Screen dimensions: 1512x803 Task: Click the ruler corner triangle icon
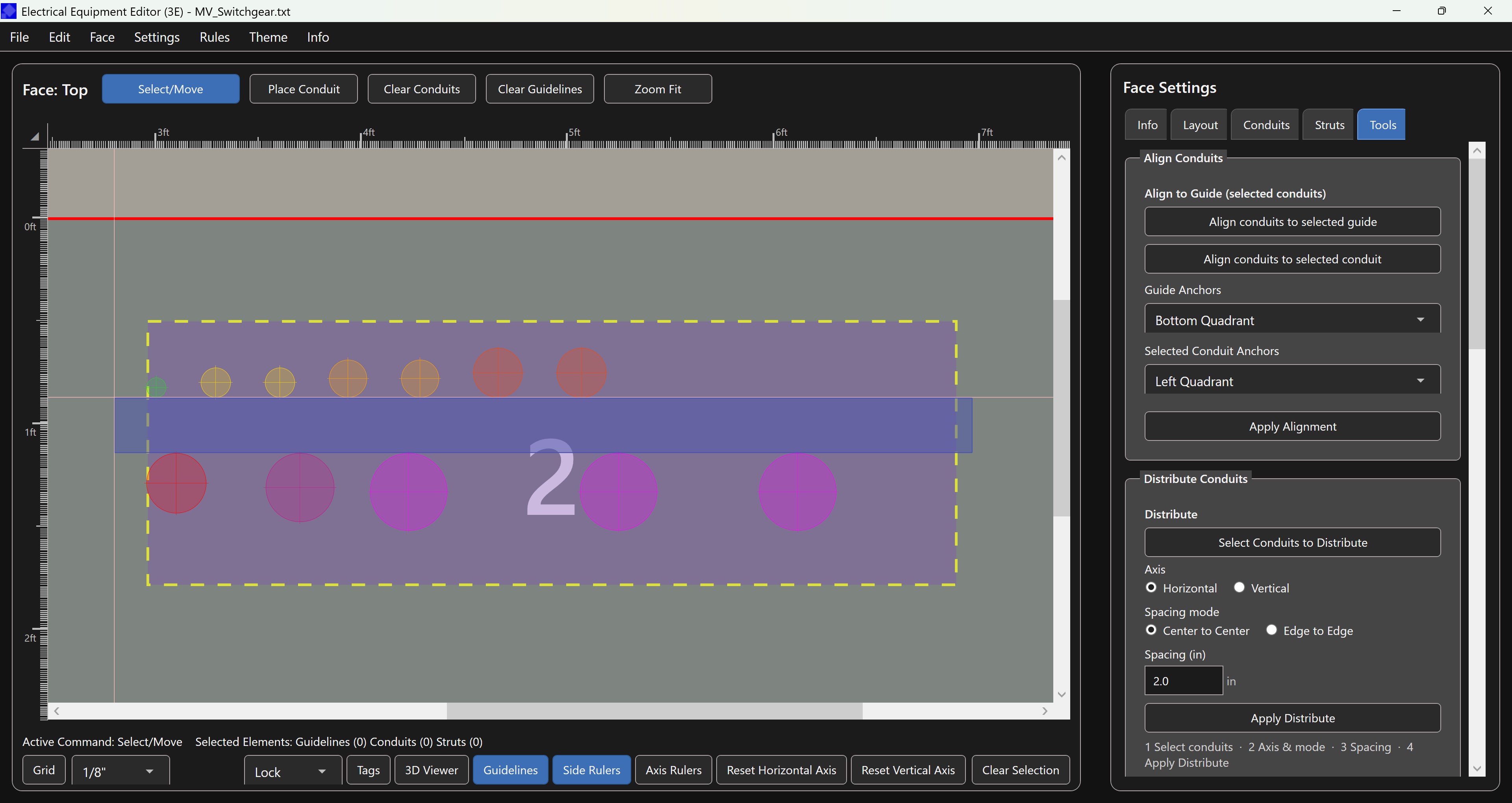(35, 136)
